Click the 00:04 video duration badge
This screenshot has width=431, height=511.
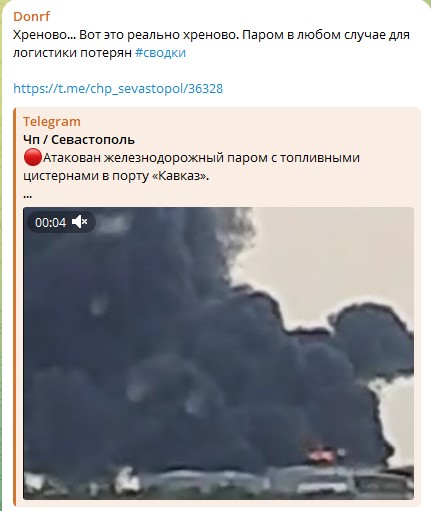(51, 222)
